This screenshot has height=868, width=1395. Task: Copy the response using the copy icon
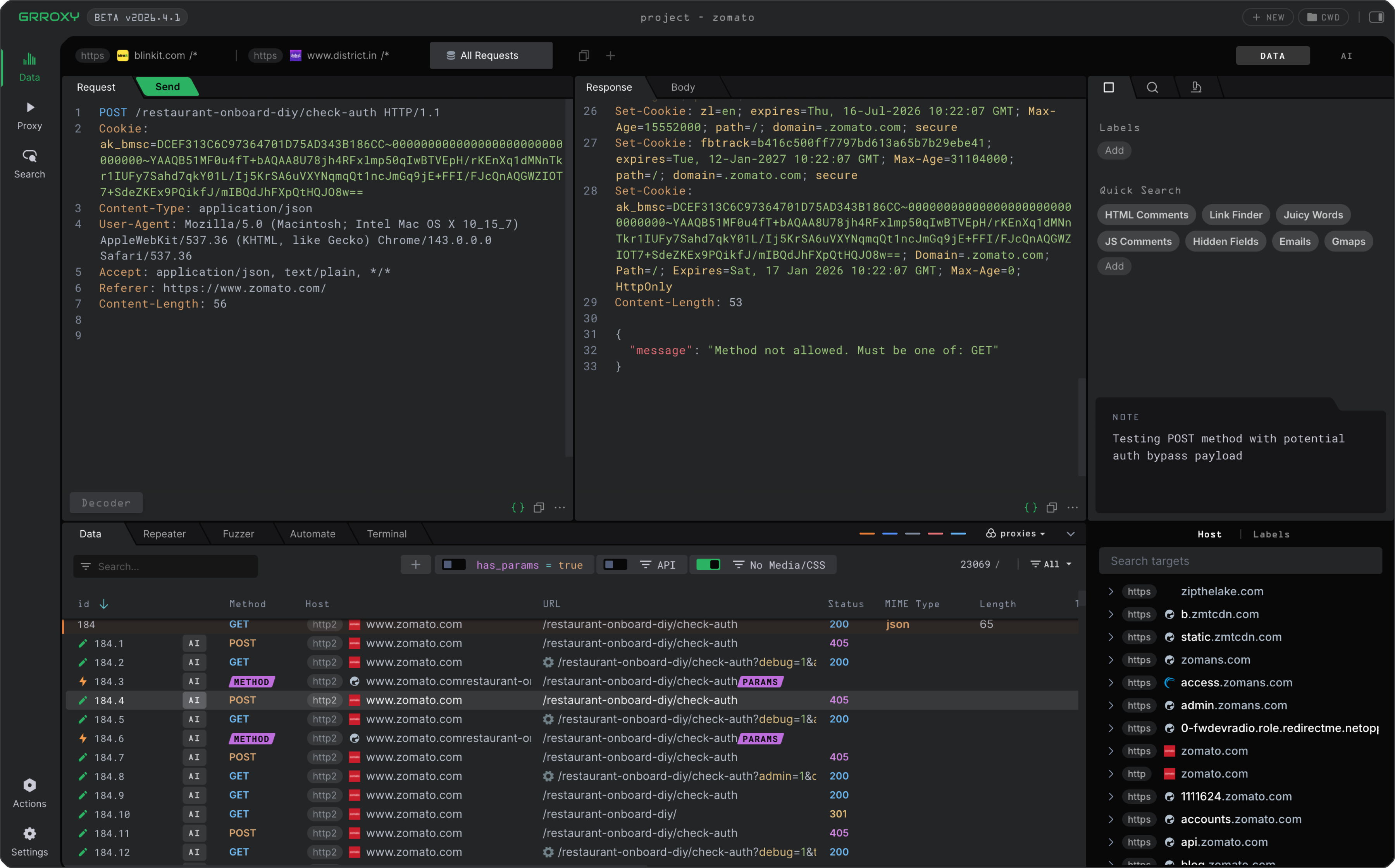1052,507
